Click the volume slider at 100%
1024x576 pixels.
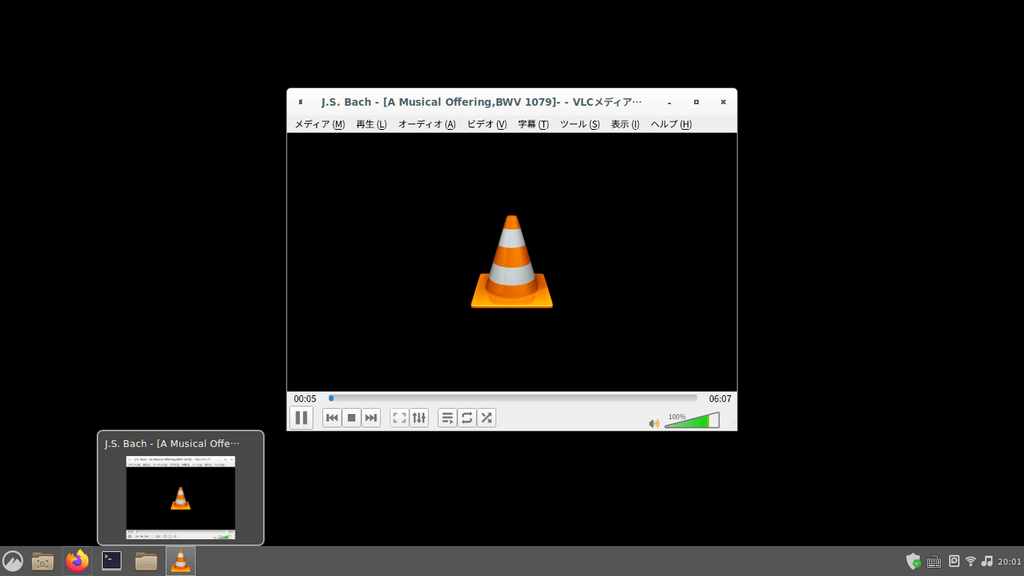[692, 421]
